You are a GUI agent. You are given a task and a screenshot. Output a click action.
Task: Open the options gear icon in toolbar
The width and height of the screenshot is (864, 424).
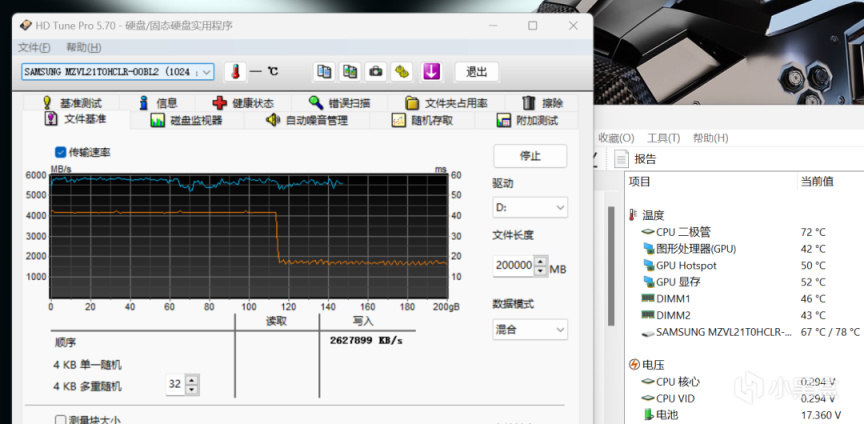click(x=402, y=72)
